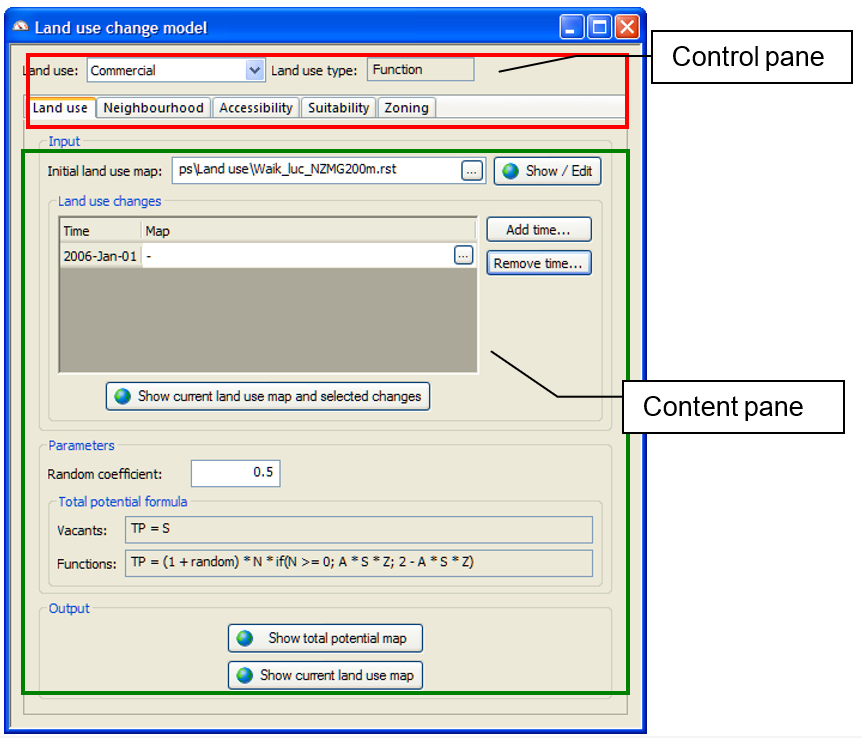Select the 2006-Jan-01 row in the table
Viewport: 862px width, 738px height.
pos(100,256)
